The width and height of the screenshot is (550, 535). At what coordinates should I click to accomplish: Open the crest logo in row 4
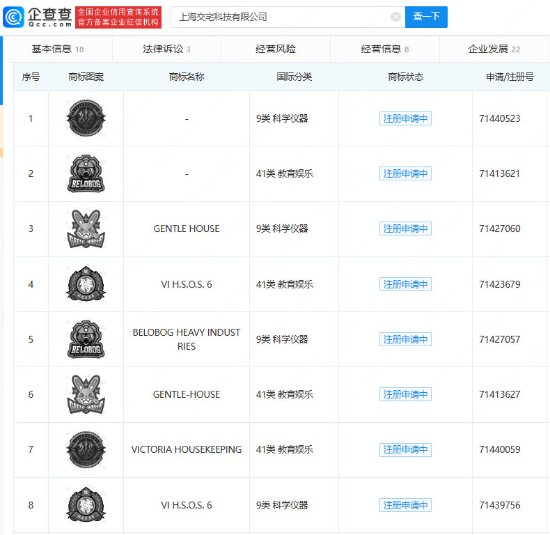point(86,284)
